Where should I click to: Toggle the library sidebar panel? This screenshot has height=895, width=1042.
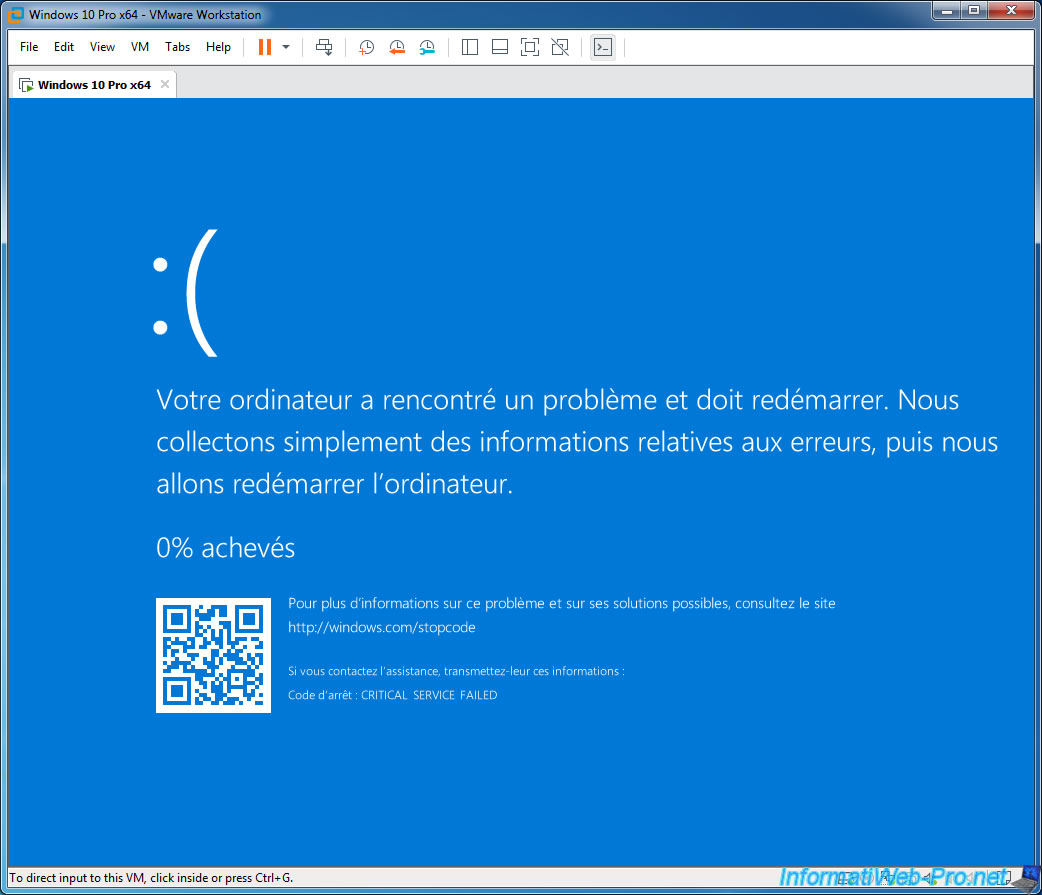470,47
